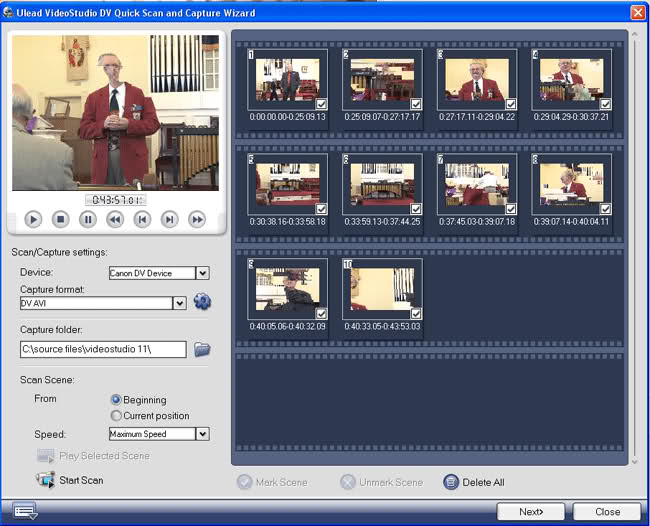This screenshot has height=526, width=650.
Task: Click the Fast Forward button
Action: click(x=197, y=219)
